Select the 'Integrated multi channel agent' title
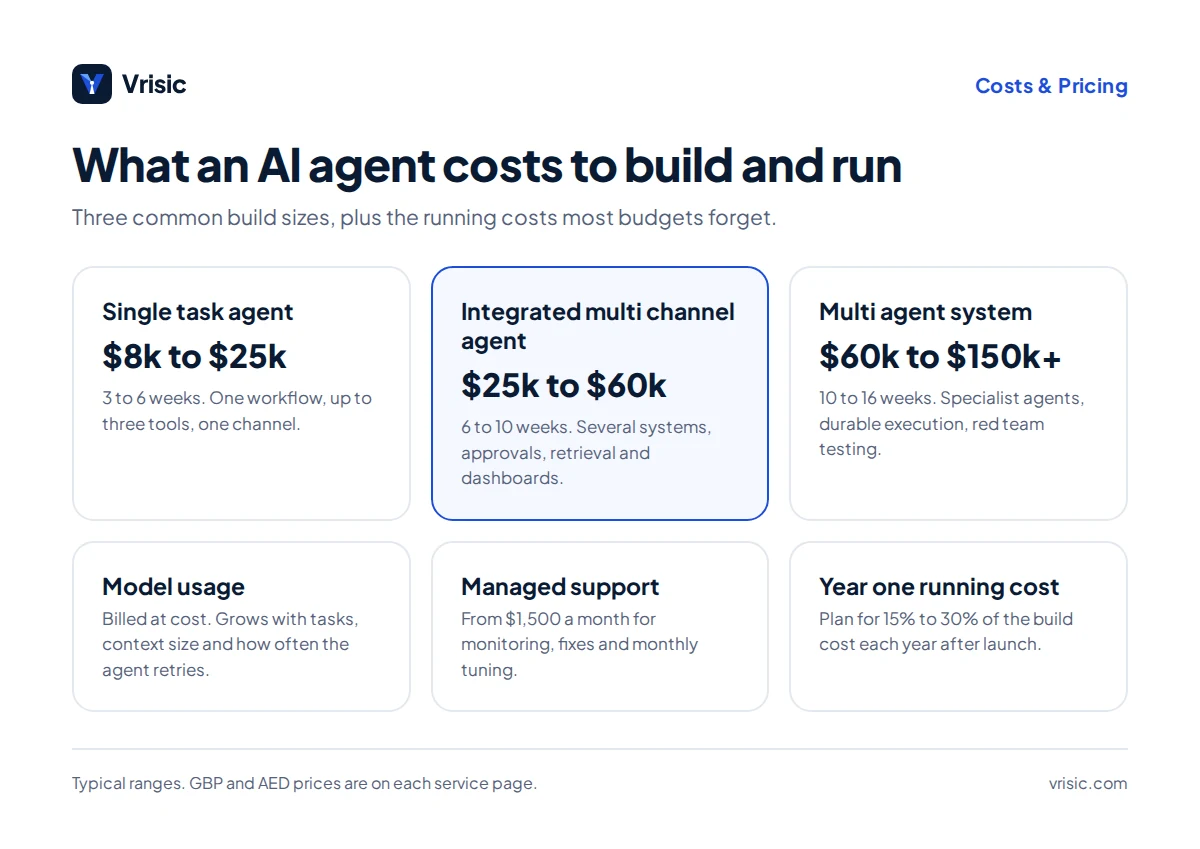1200x849 pixels. tap(598, 326)
